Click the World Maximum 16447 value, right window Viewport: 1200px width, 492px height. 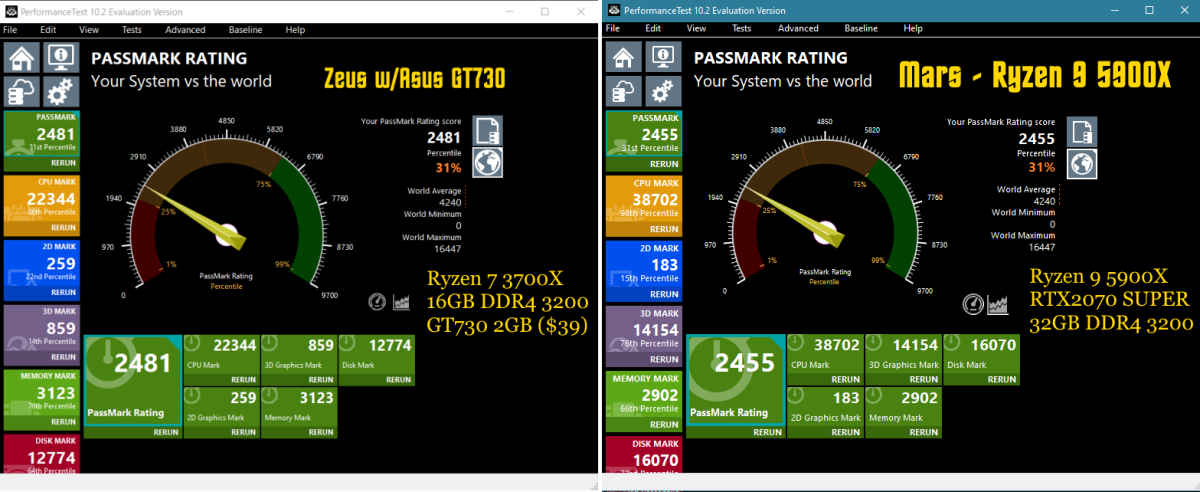1041,246
